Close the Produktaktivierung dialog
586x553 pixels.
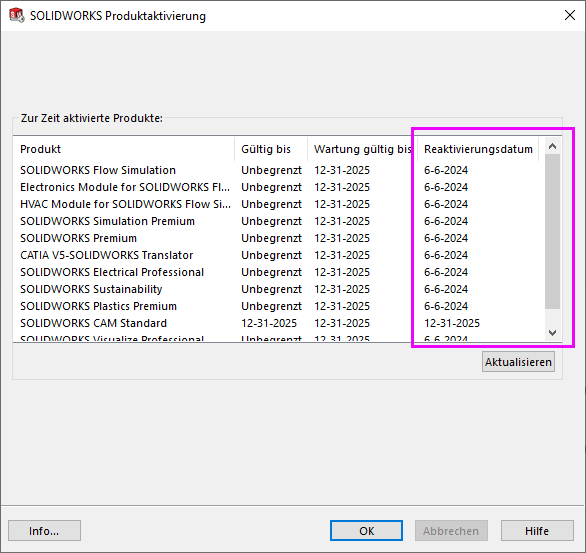pos(570,15)
